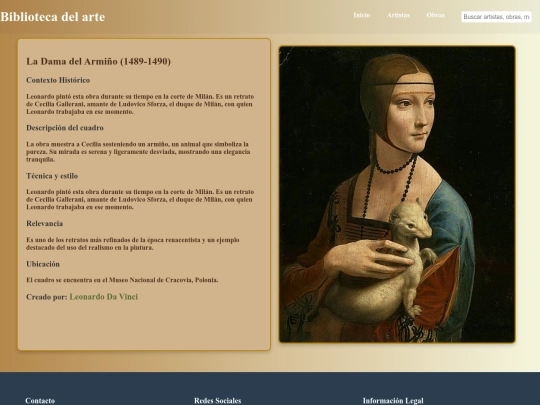Open the Artistas menu item
Viewport: 540px width, 405px height.
click(x=398, y=15)
